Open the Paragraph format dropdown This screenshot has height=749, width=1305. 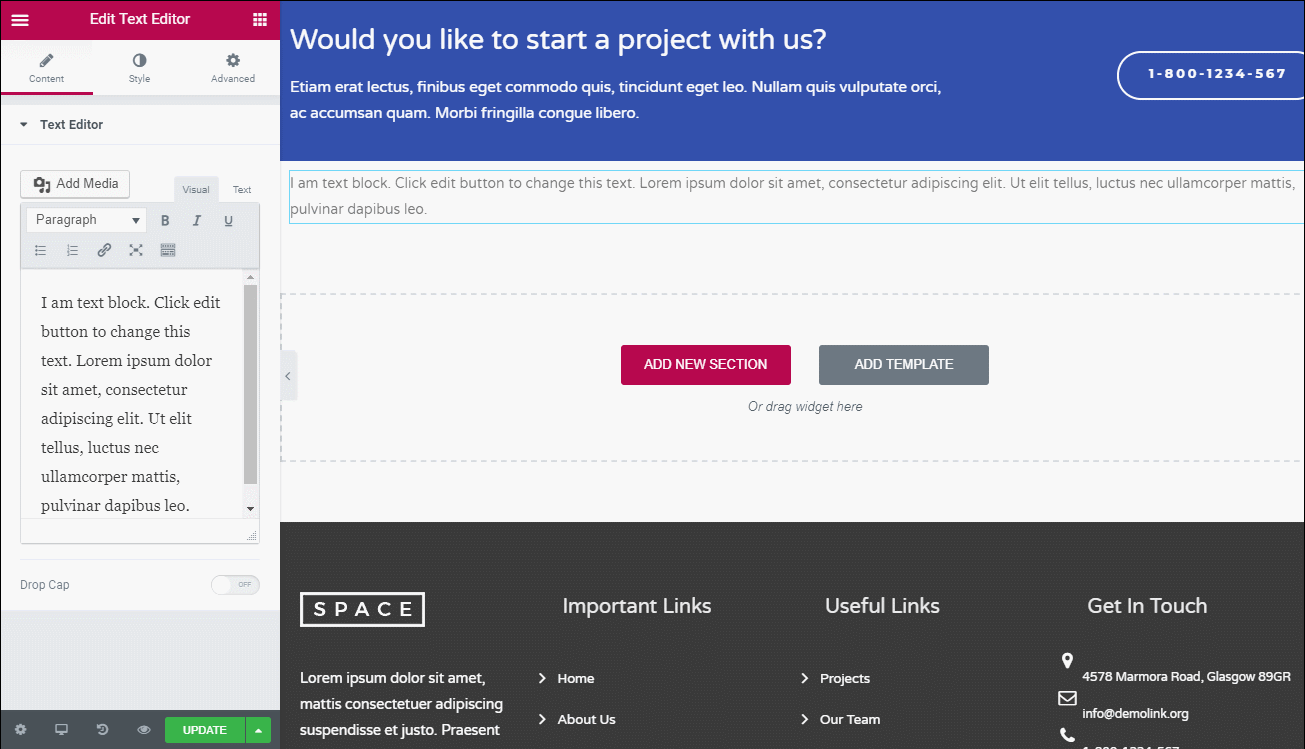(x=87, y=220)
